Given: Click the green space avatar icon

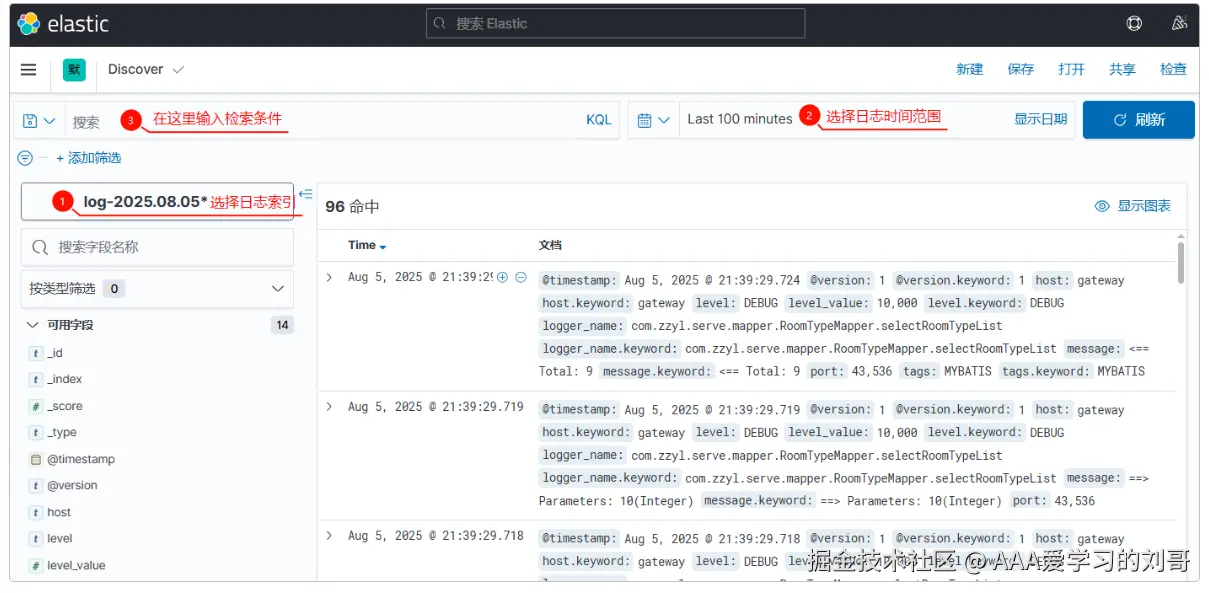Looking at the screenshot, I should tap(74, 69).
